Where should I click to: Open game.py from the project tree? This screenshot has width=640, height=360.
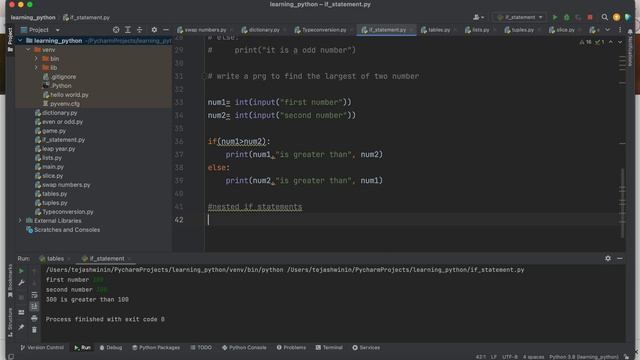point(50,131)
